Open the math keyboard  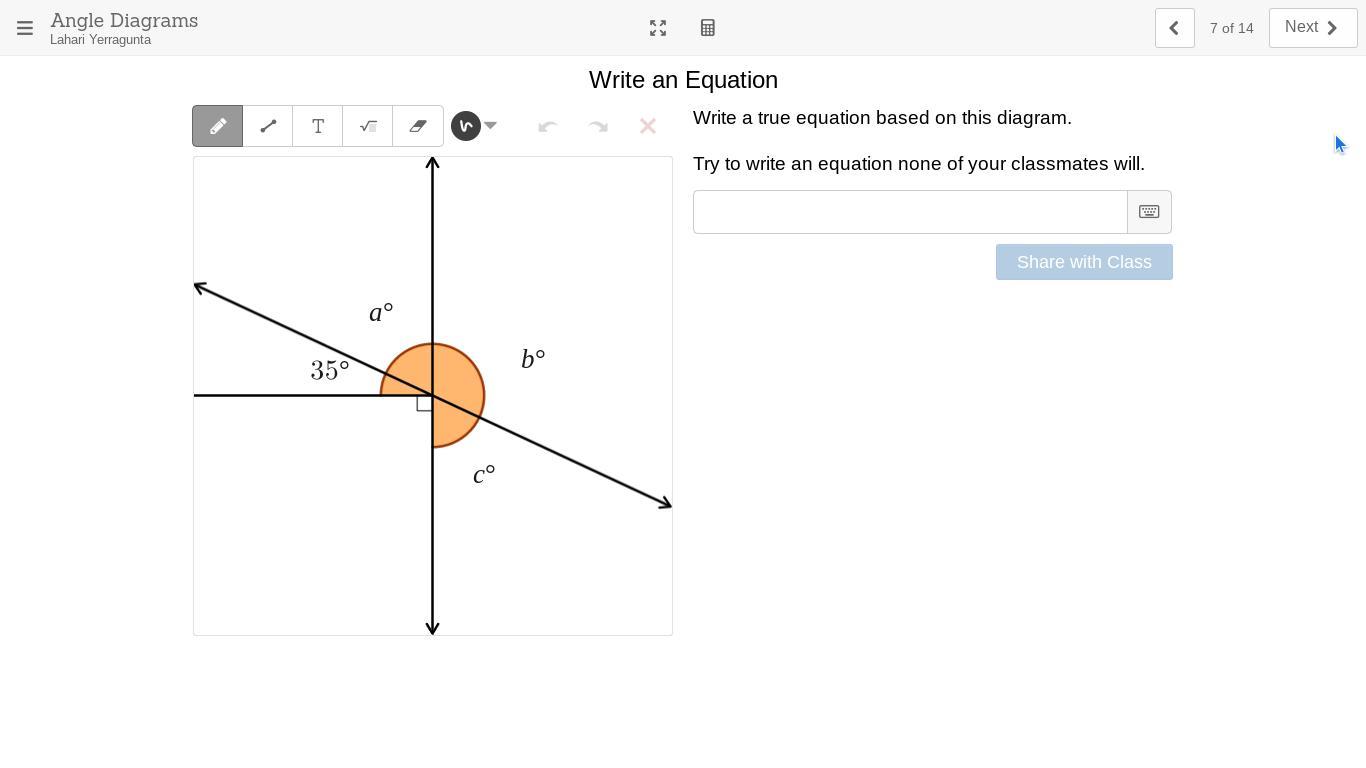click(1149, 212)
